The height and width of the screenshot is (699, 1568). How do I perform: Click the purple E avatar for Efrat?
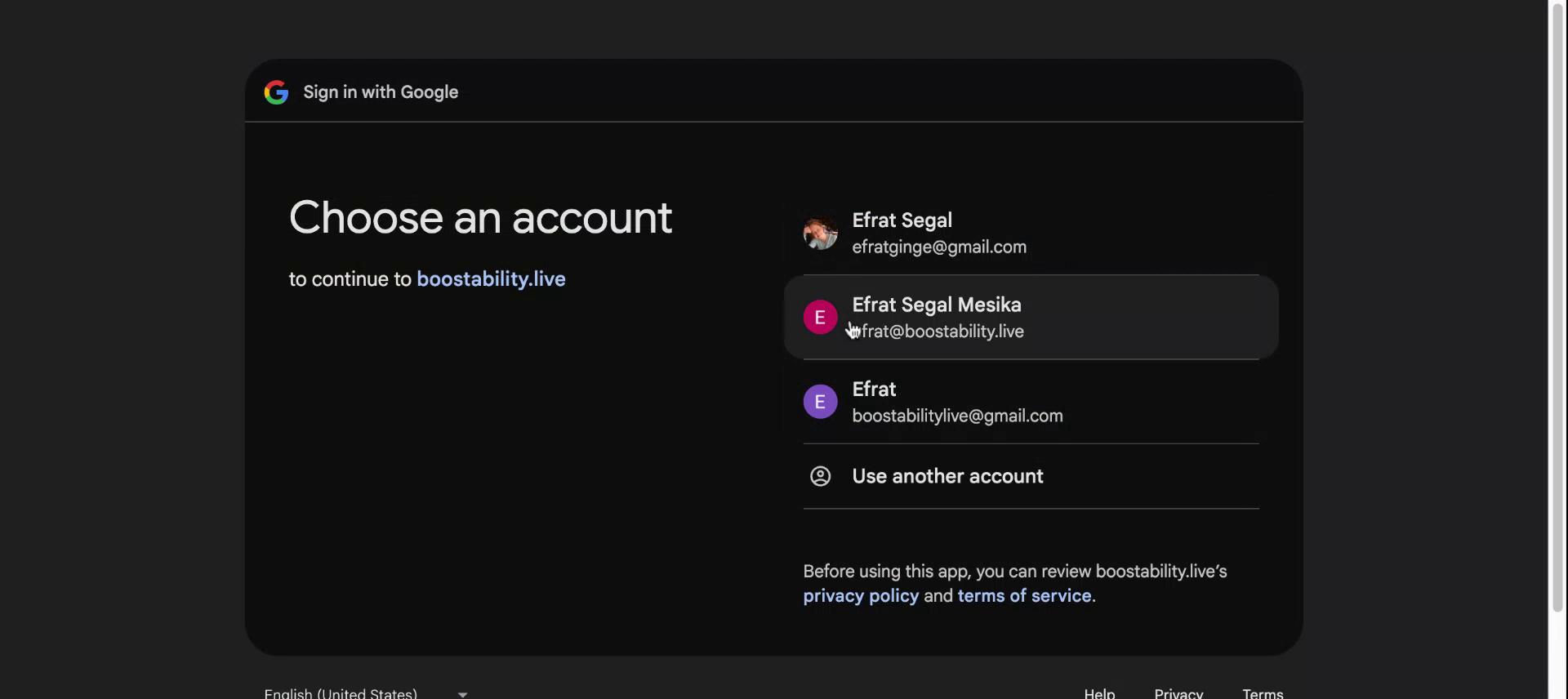(x=820, y=402)
